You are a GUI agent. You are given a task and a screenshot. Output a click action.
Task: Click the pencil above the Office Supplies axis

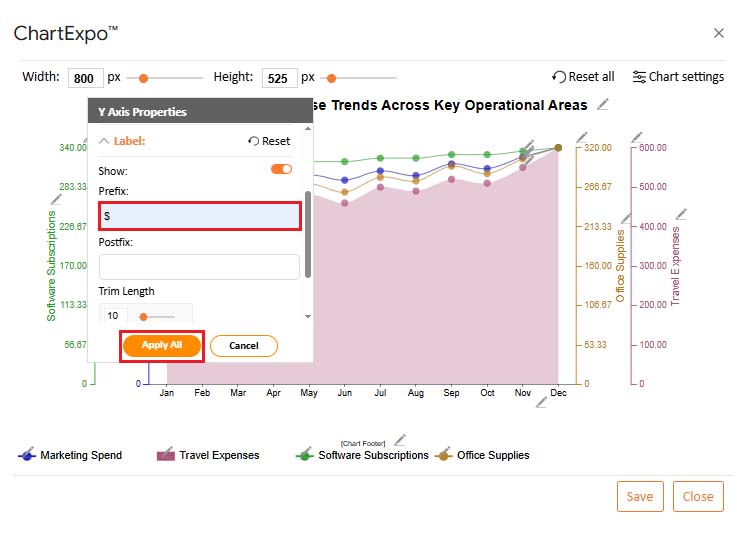point(583,136)
